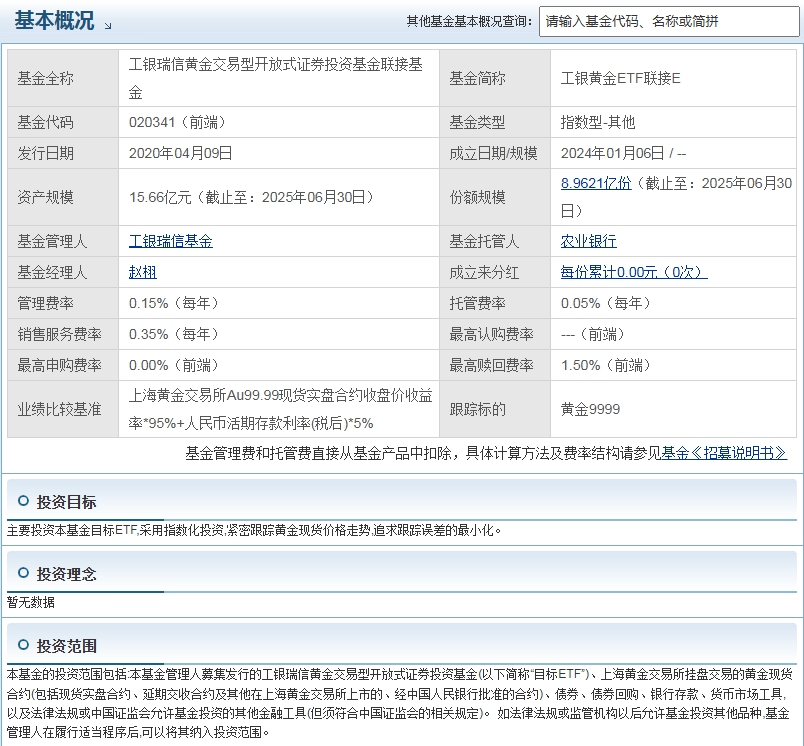Select max purchase fee value 0.00%（前端）
804x746 pixels.
tap(174, 365)
